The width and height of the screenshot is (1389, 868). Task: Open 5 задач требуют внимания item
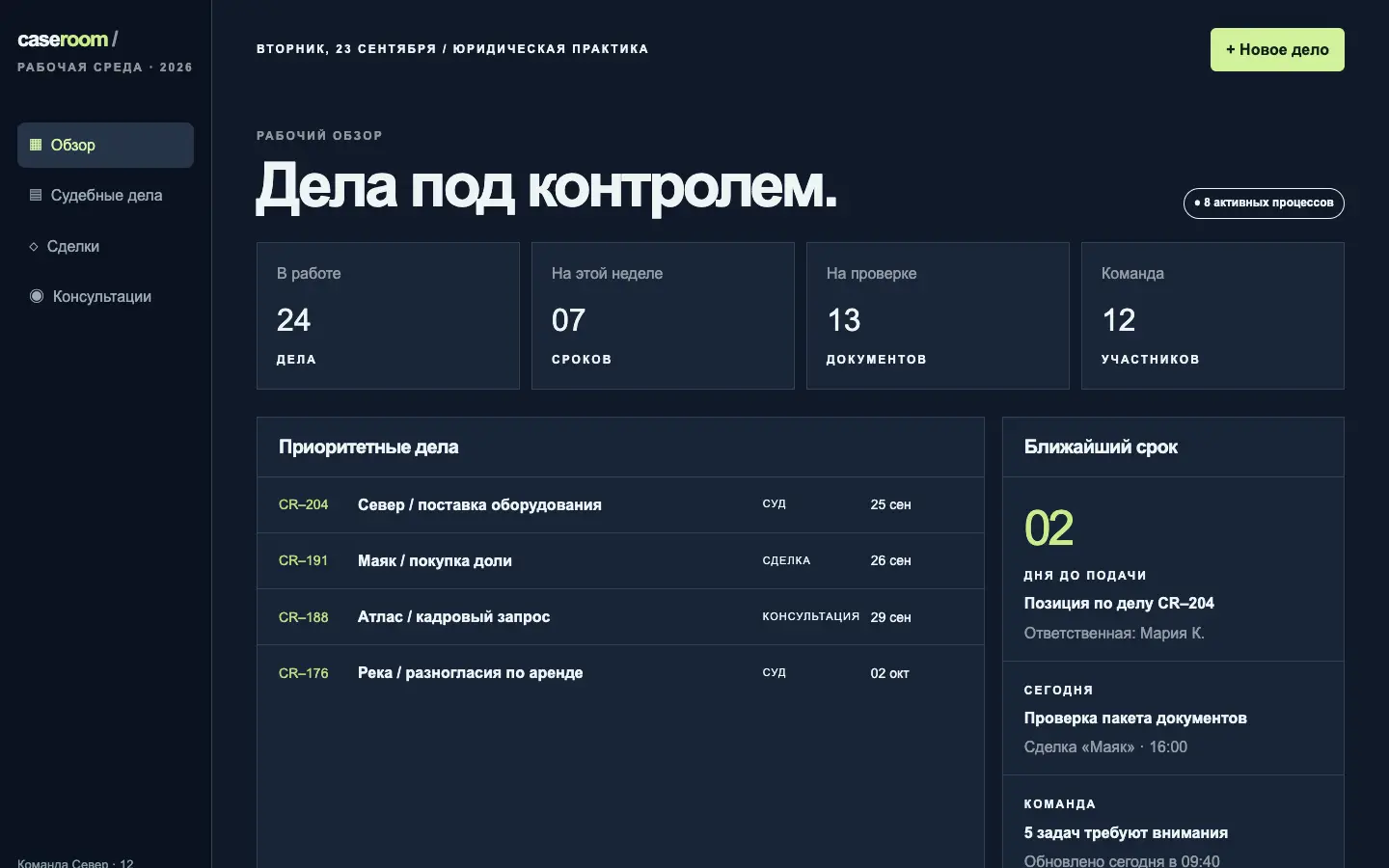coord(1126,832)
